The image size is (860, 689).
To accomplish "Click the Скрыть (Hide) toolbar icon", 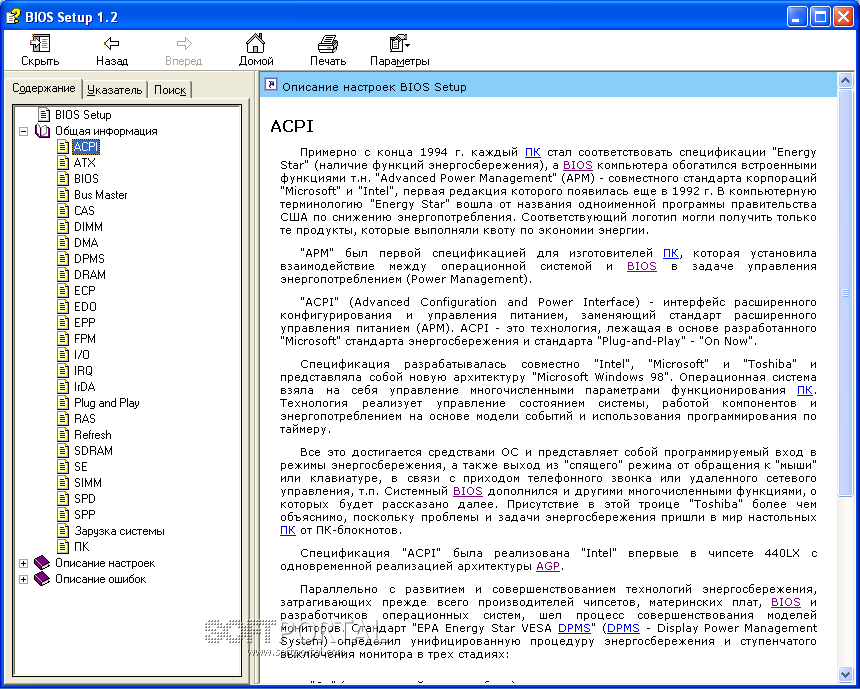I will click(x=40, y=43).
